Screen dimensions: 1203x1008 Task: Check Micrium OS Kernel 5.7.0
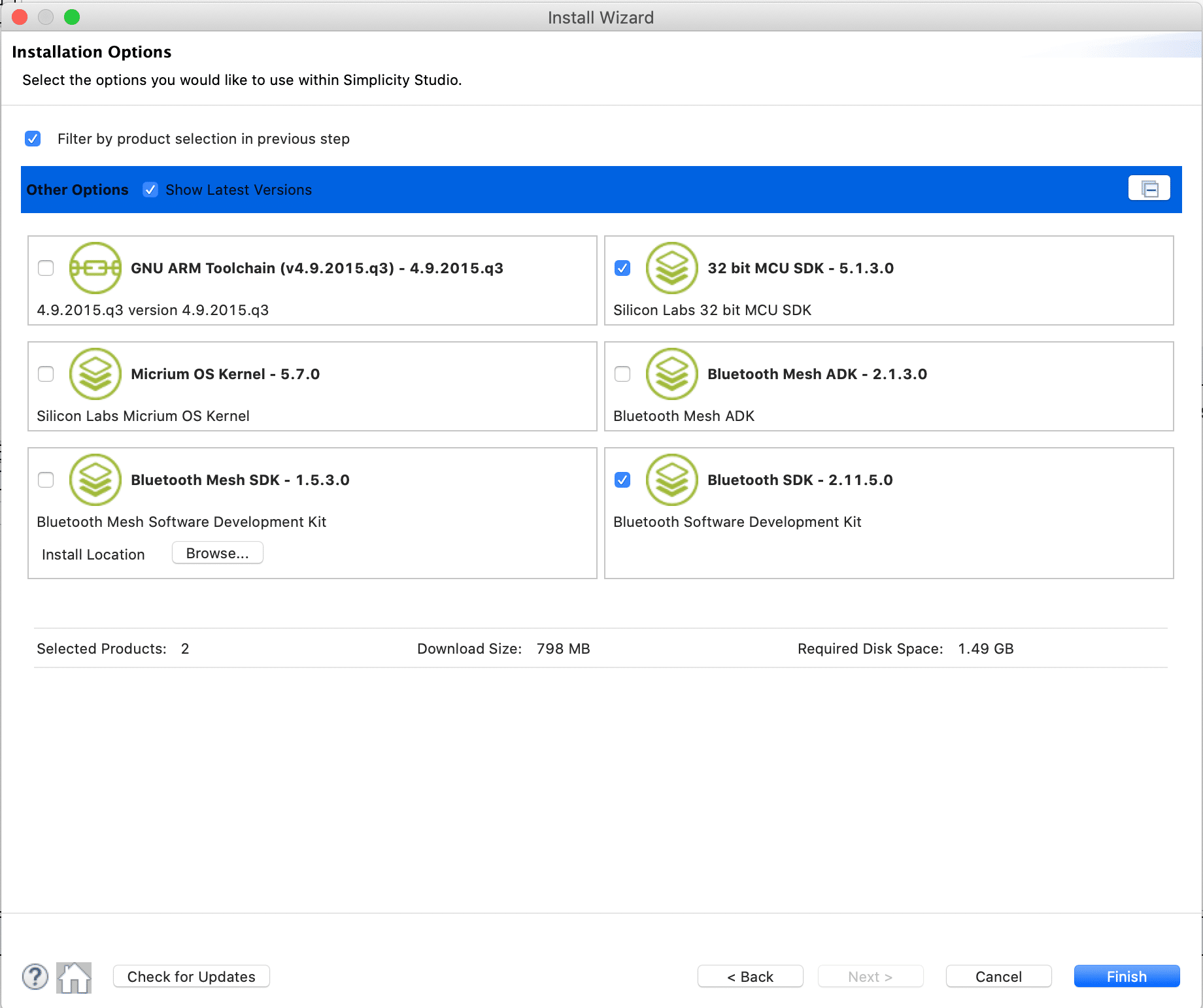pos(46,374)
